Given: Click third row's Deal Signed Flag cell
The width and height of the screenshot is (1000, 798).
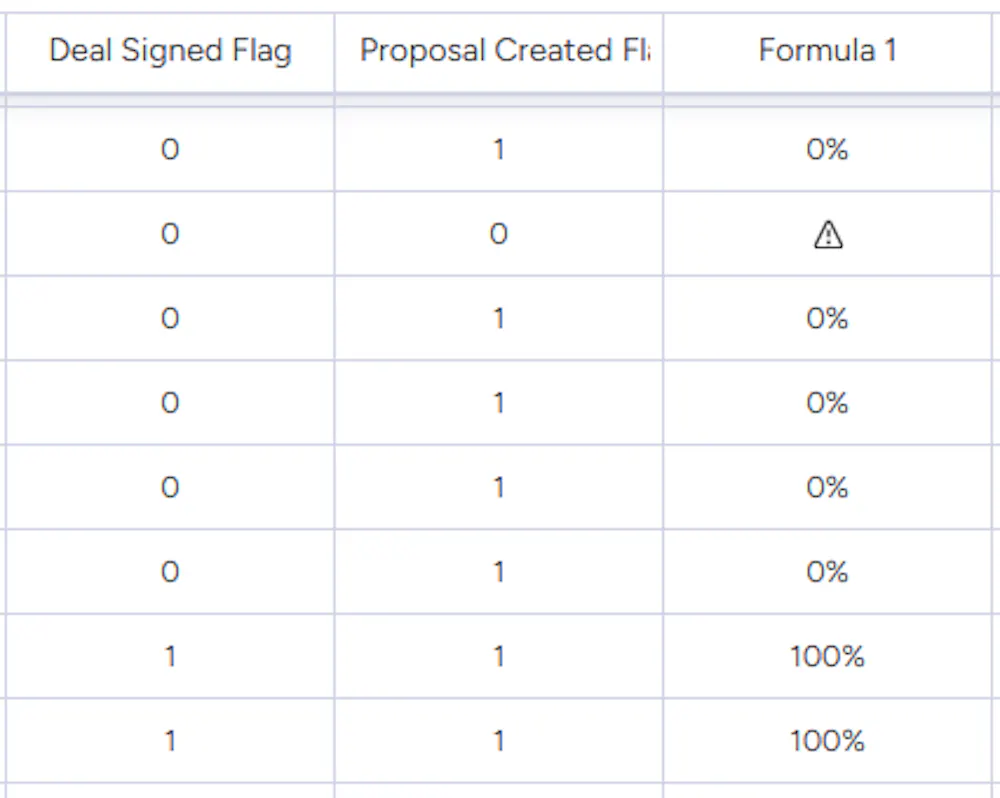Looking at the screenshot, I should pyautogui.click(x=170, y=319).
